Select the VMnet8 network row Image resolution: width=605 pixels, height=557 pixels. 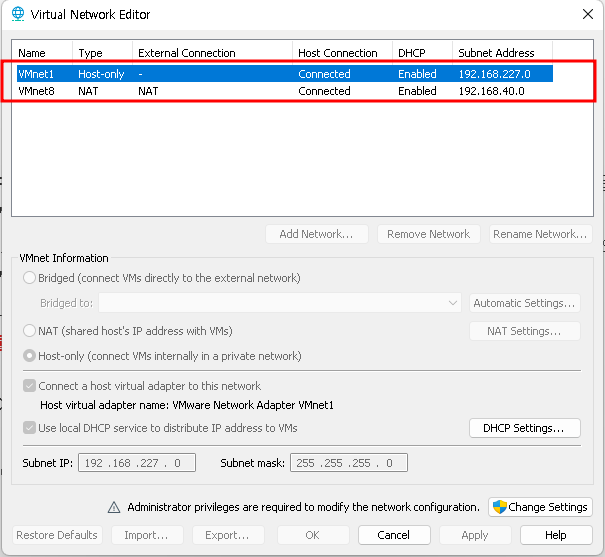click(x=285, y=91)
